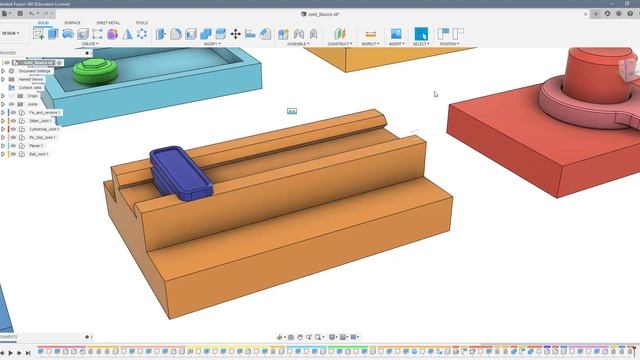
Task: Select the Contact Sets browser item
Action: coord(30,88)
